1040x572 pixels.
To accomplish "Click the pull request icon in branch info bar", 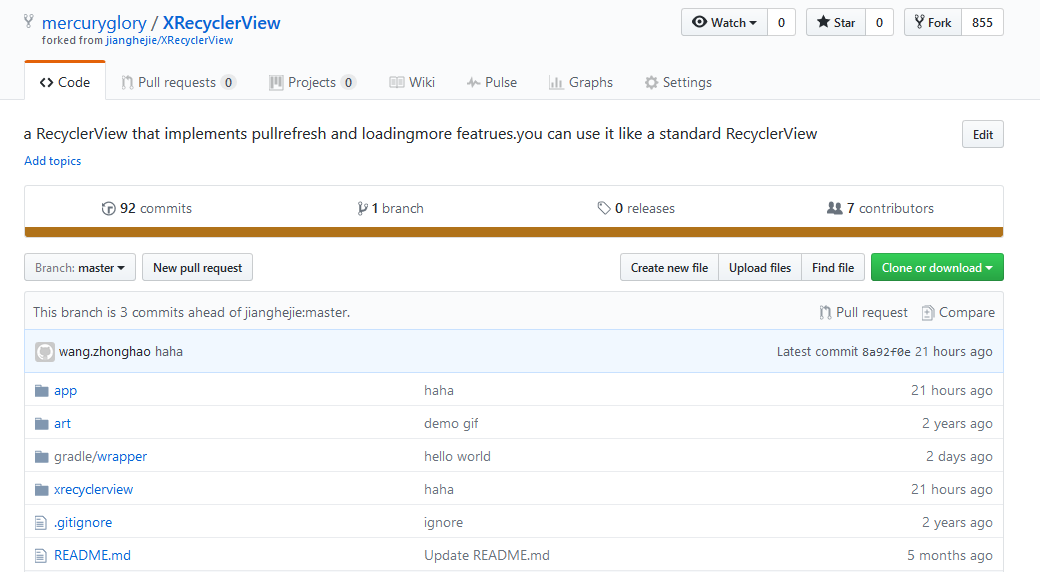I will (x=825, y=313).
